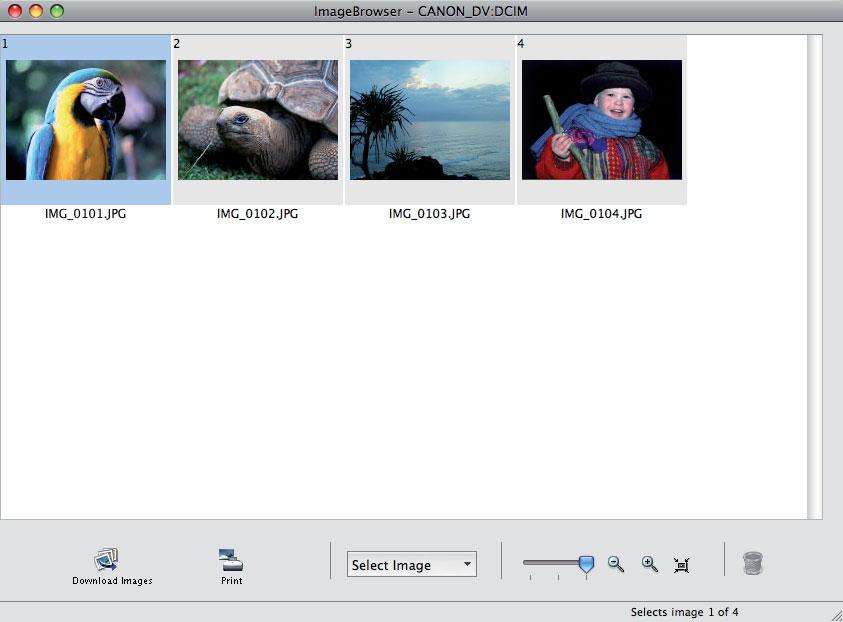Select the seascape thumbnail IMG_0103

click(430, 120)
